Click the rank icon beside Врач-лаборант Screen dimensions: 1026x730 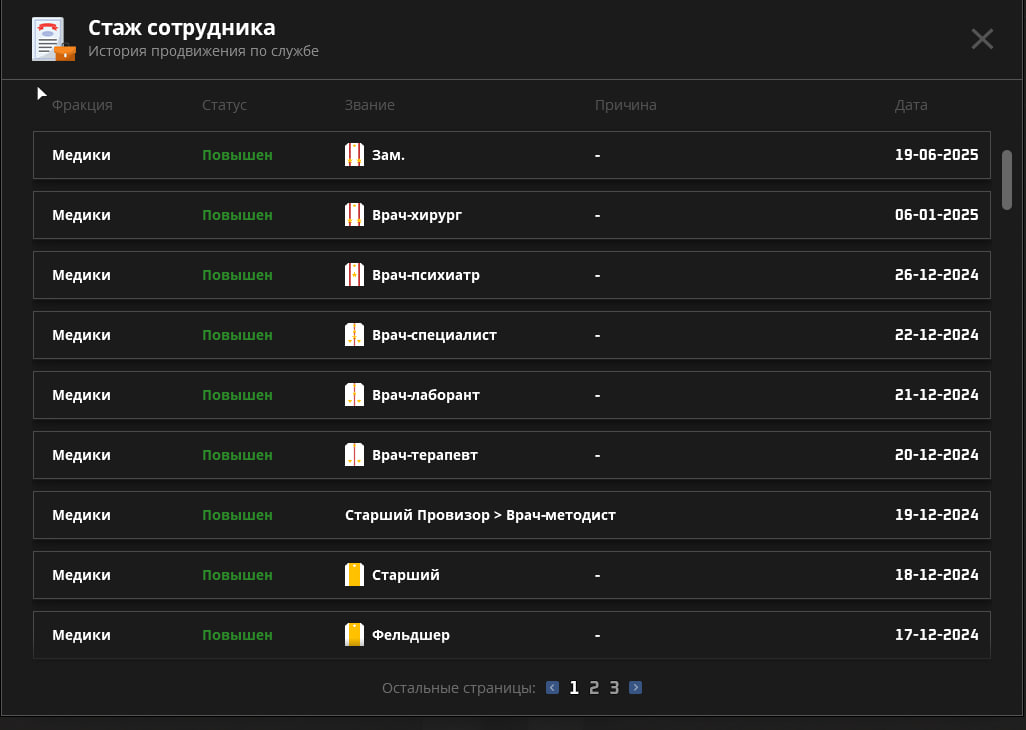coord(354,394)
